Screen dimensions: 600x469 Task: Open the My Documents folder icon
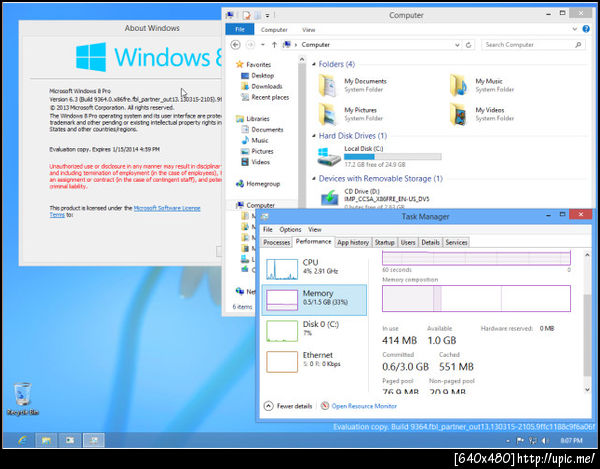click(x=328, y=86)
